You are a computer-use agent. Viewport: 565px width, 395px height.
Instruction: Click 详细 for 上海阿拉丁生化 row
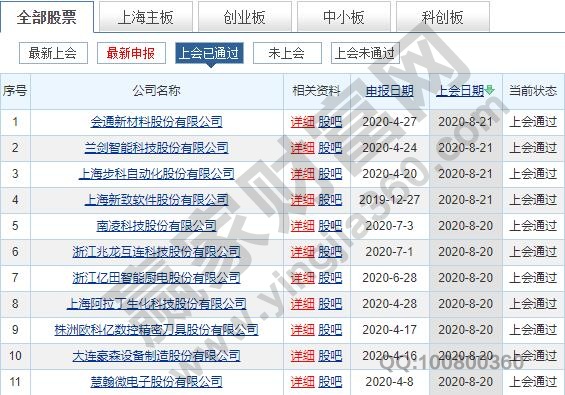pos(303,304)
